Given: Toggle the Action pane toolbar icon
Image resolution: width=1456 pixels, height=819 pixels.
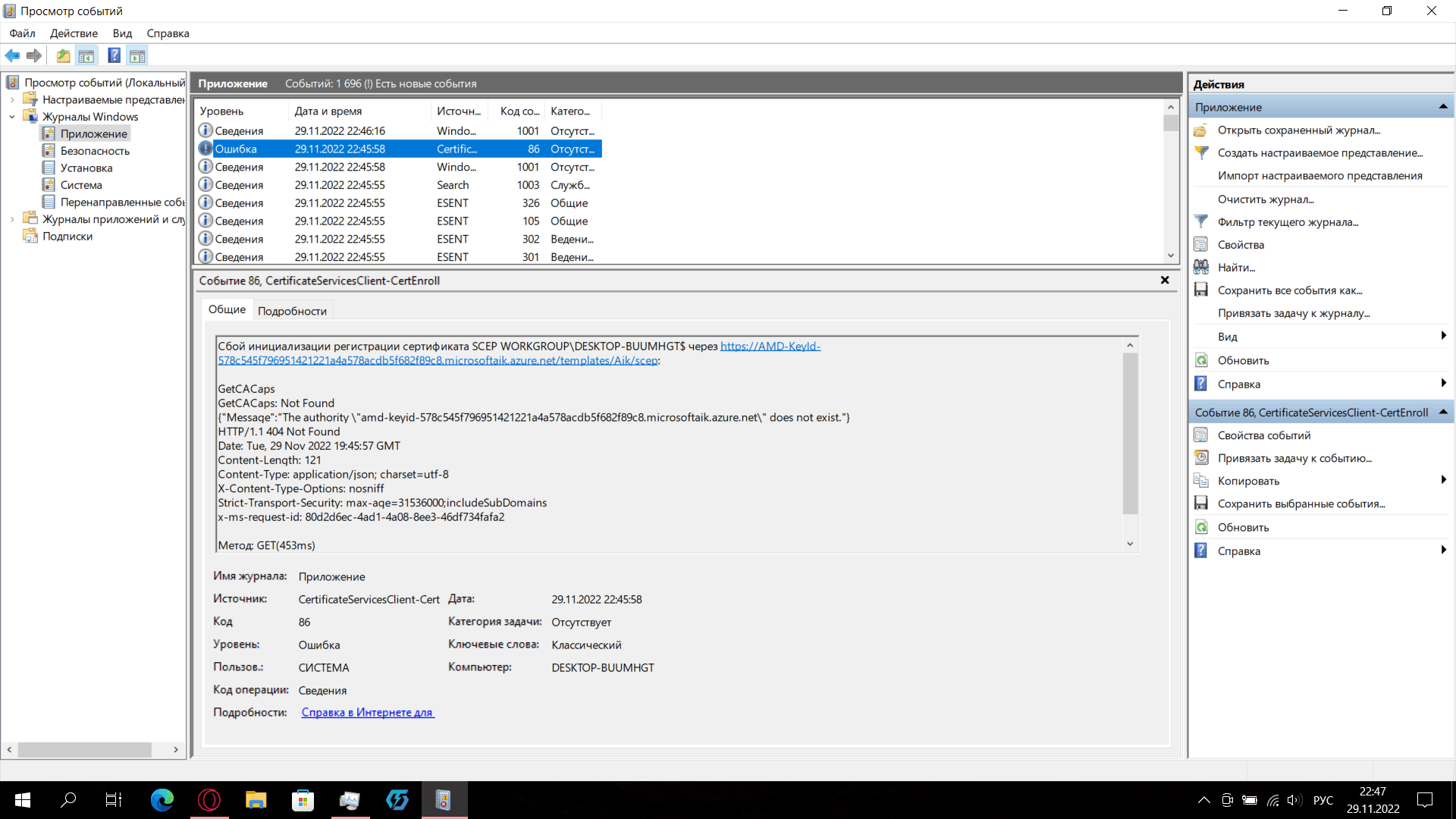Looking at the screenshot, I should (137, 55).
